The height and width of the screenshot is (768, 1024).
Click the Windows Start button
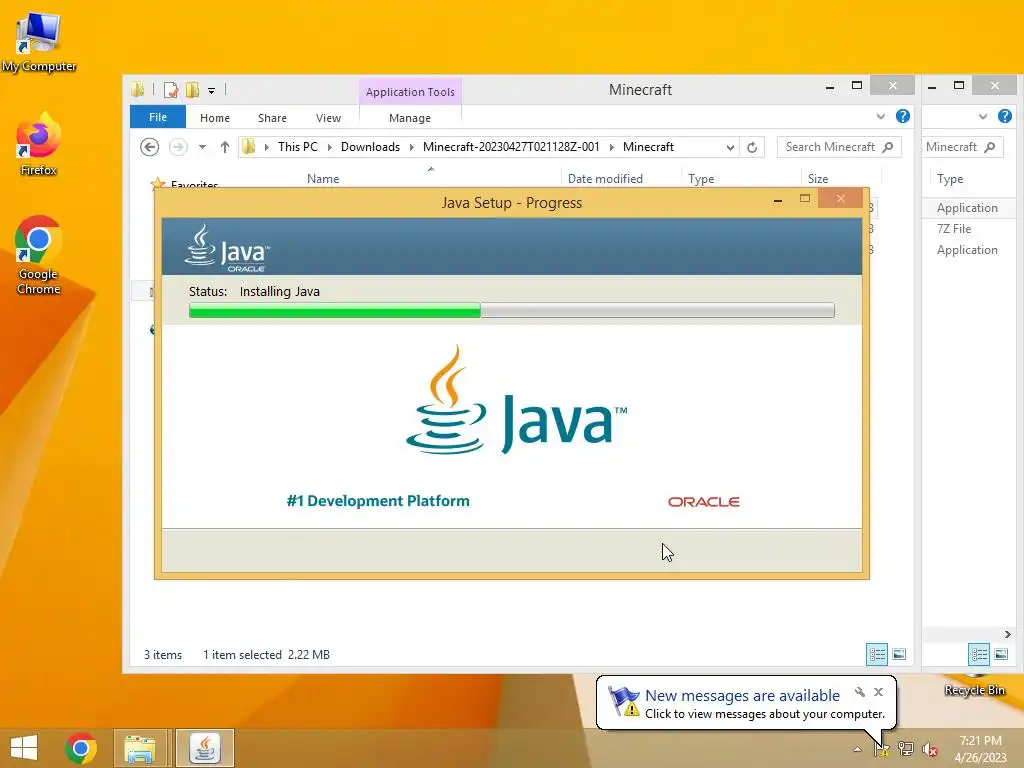[24, 748]
